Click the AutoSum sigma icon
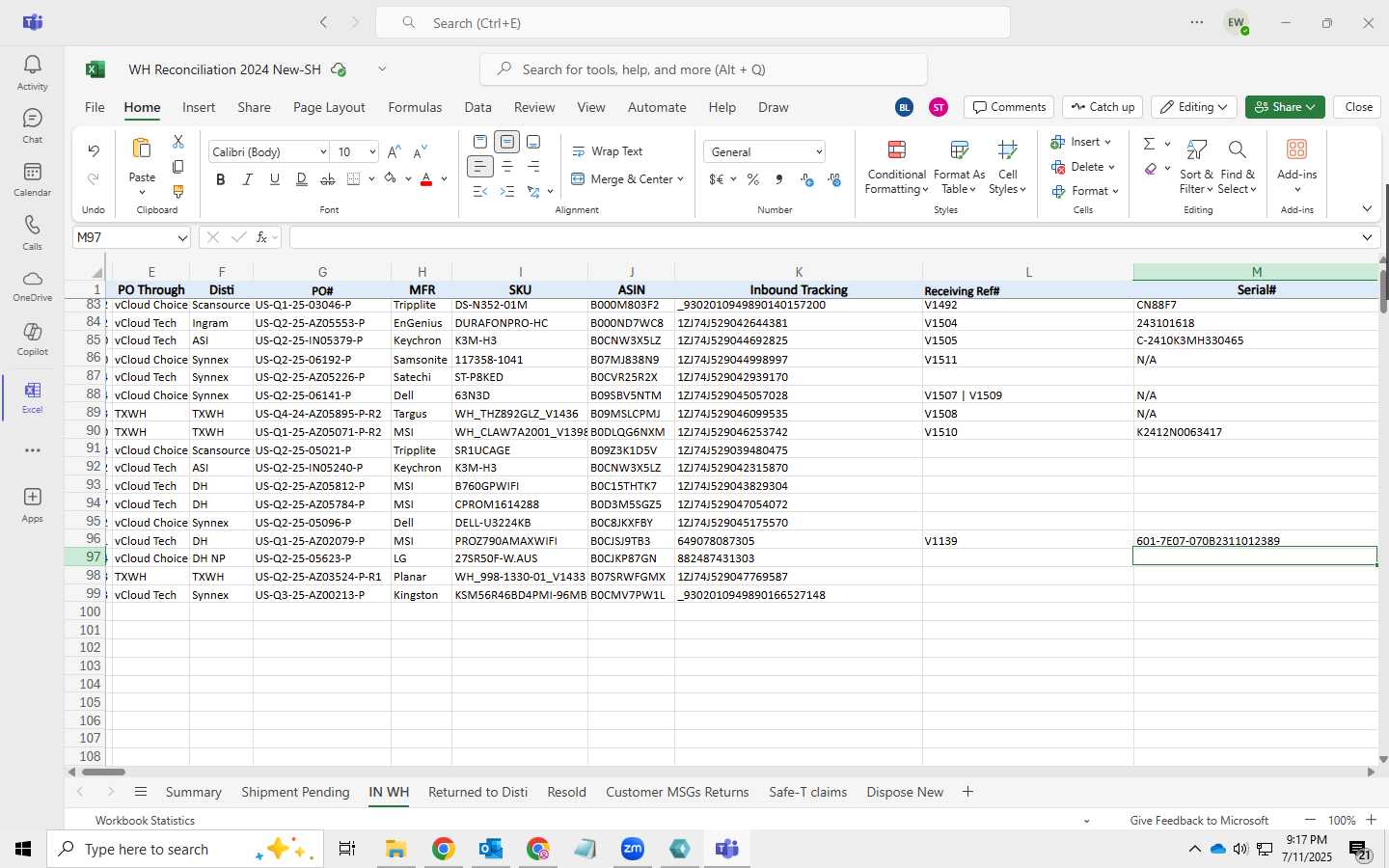 [1149, 143]
